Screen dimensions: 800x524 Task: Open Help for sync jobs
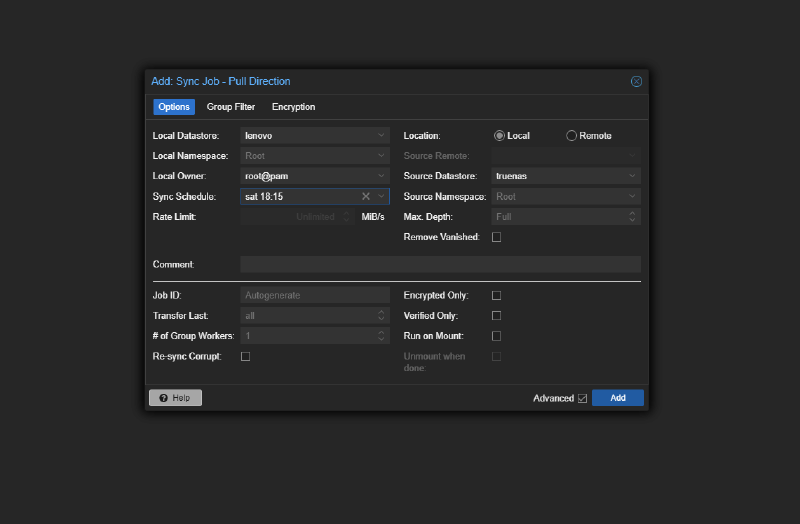(175, 398)
